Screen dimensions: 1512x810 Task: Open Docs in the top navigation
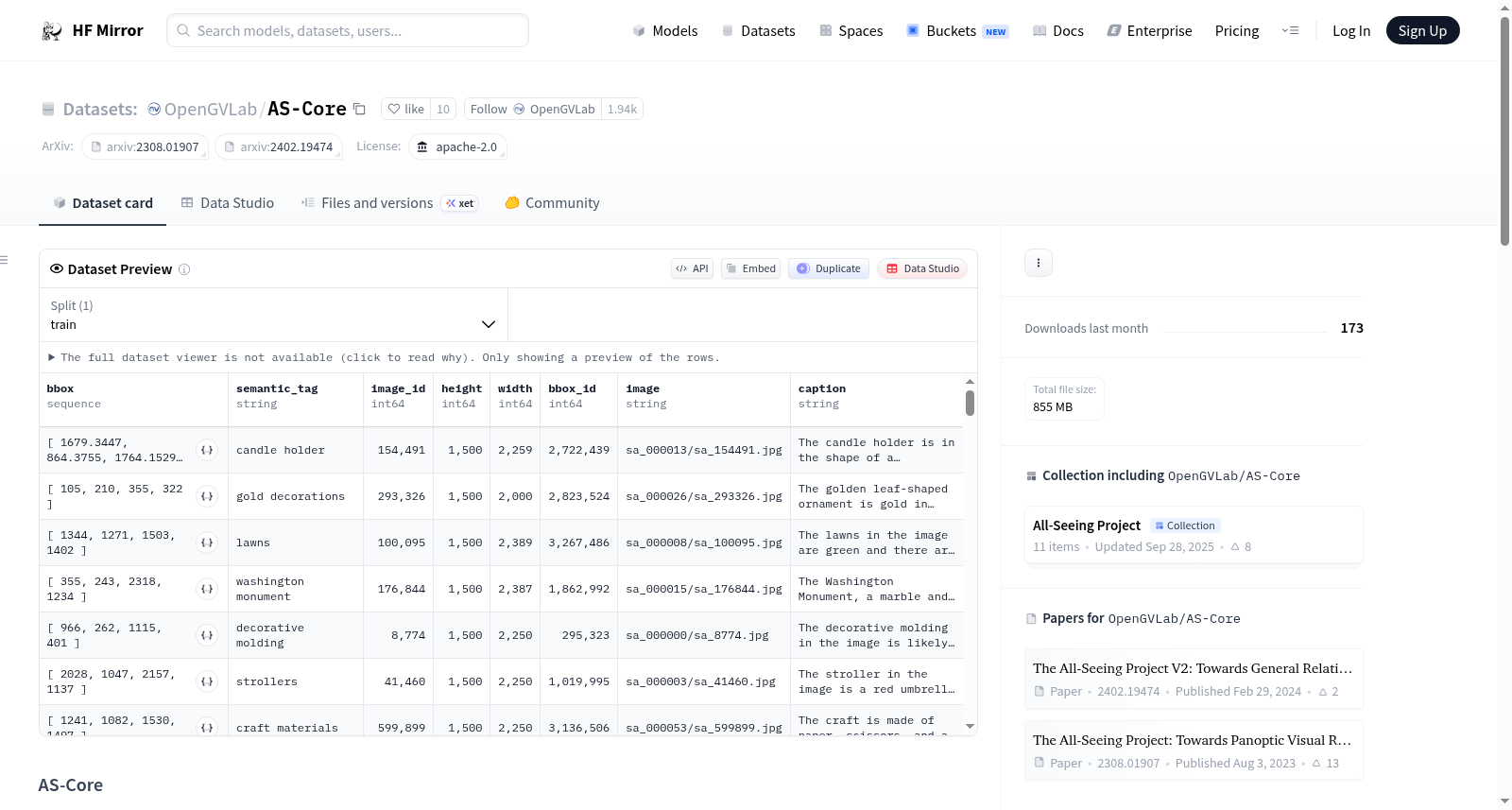pos(1058,31)
